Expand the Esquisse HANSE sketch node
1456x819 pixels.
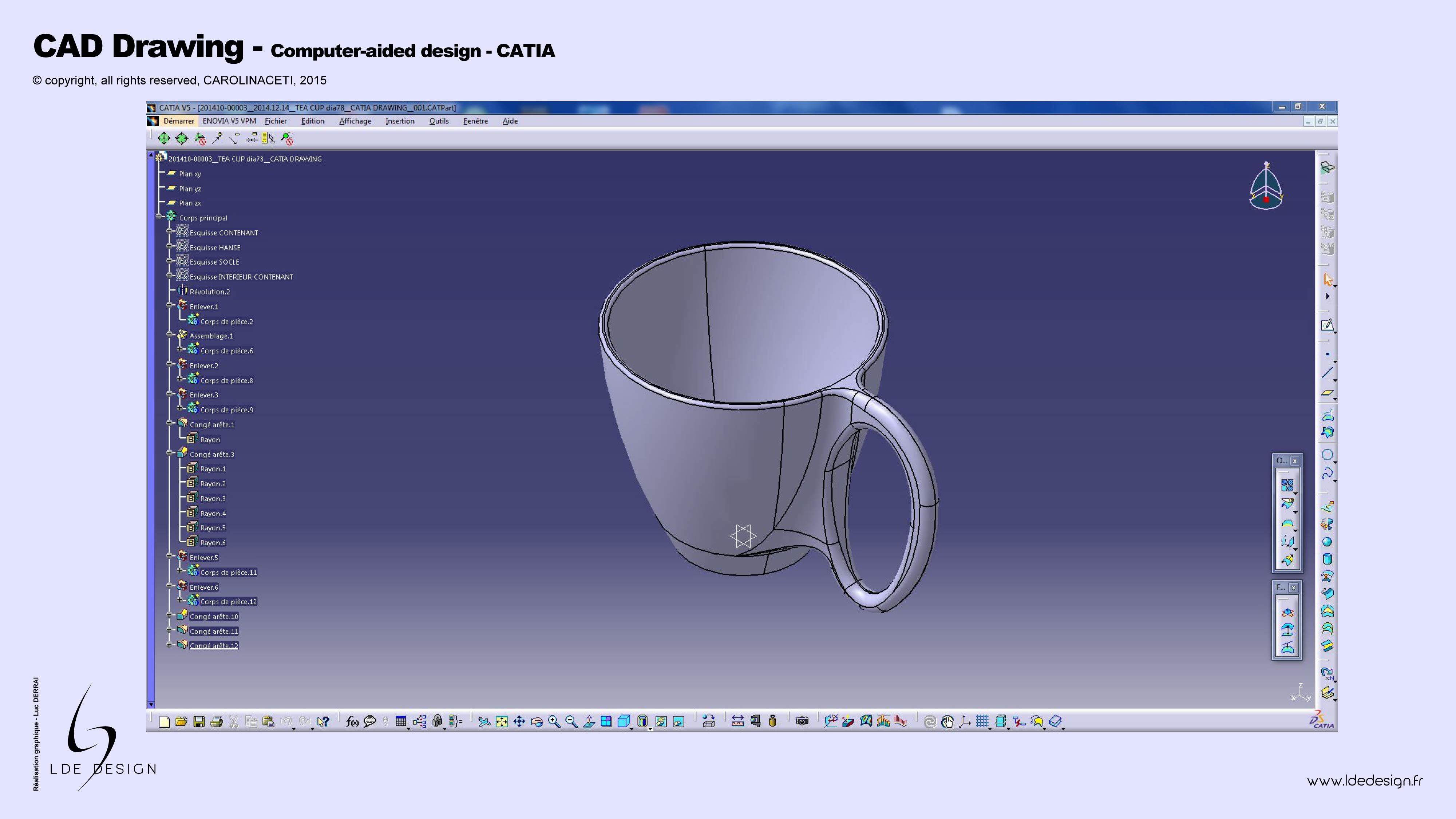169,246
